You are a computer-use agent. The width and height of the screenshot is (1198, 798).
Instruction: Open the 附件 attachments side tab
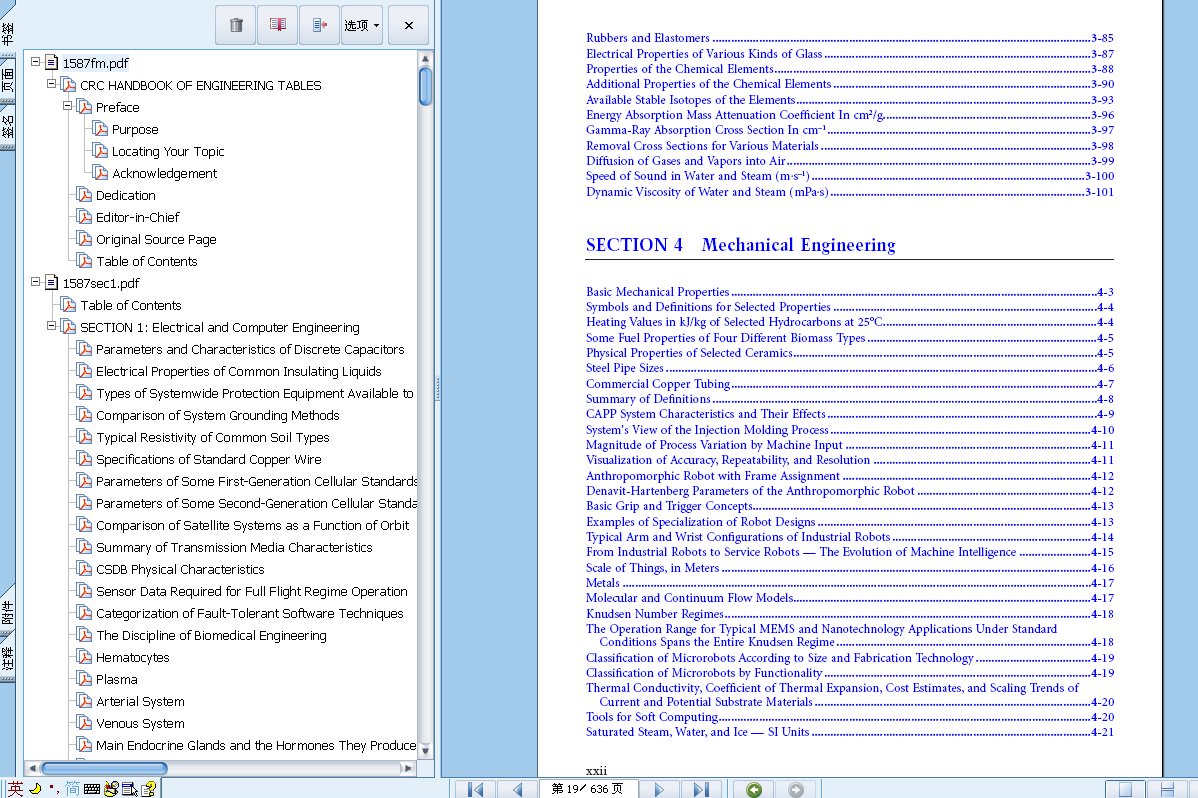coord(7,611)
